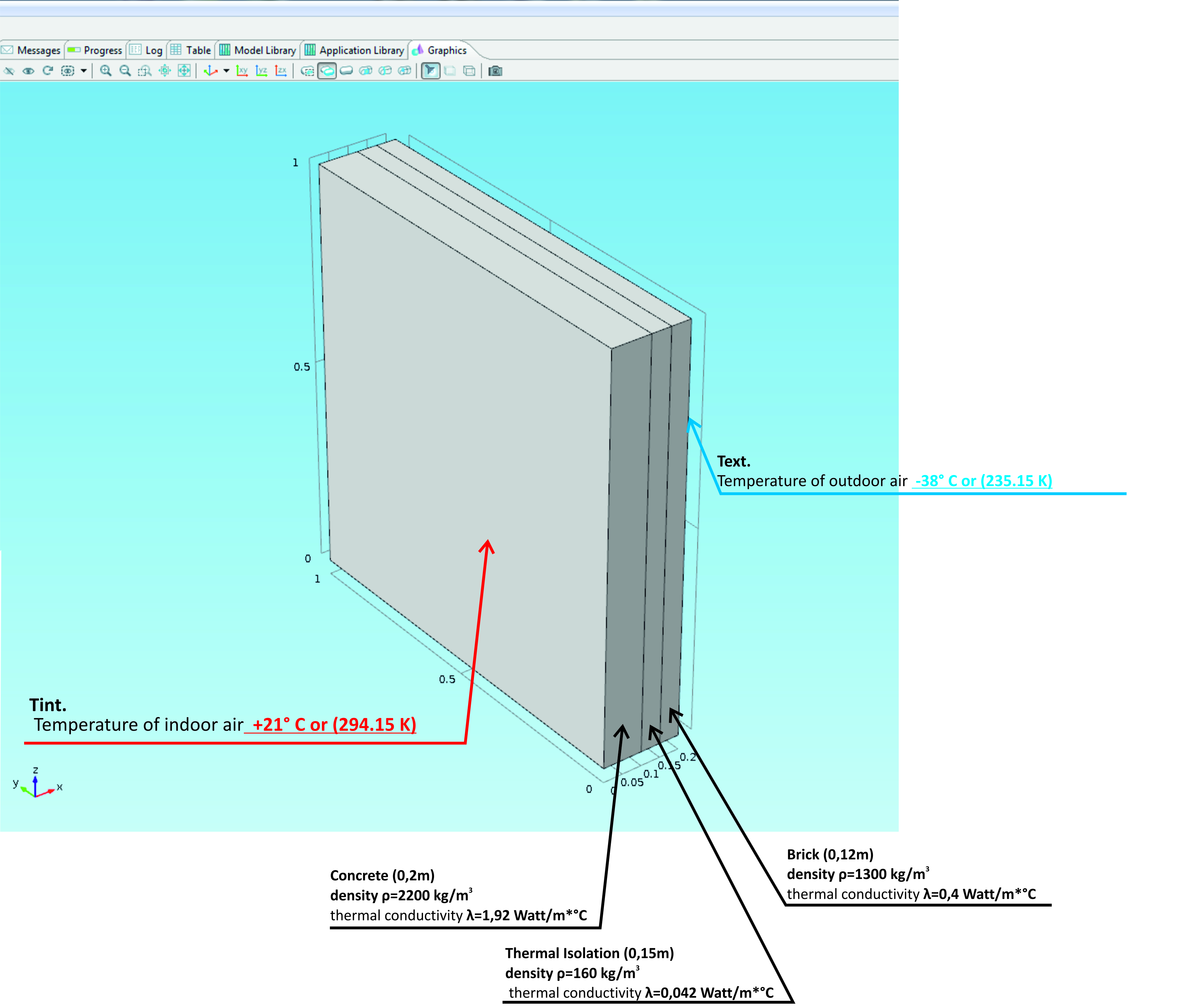1179x1008 pixels.
Task: Click the Reset Hiding refresh icon
Action: click(48, 71)
